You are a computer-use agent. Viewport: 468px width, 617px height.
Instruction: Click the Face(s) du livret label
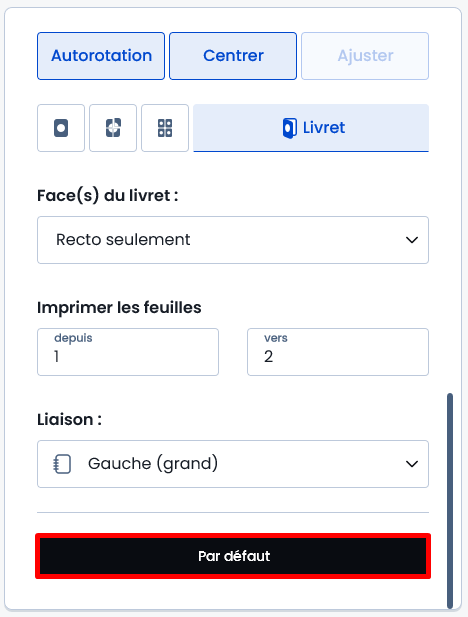point(108,196)
